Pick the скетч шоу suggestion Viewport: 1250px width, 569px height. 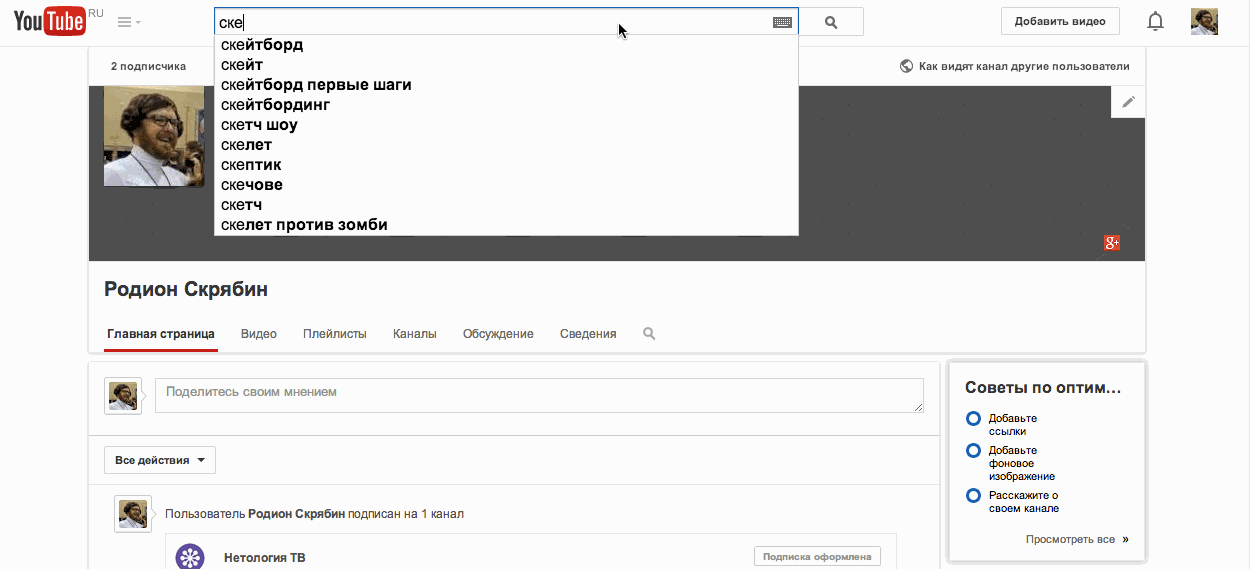[x=506, y=125]
